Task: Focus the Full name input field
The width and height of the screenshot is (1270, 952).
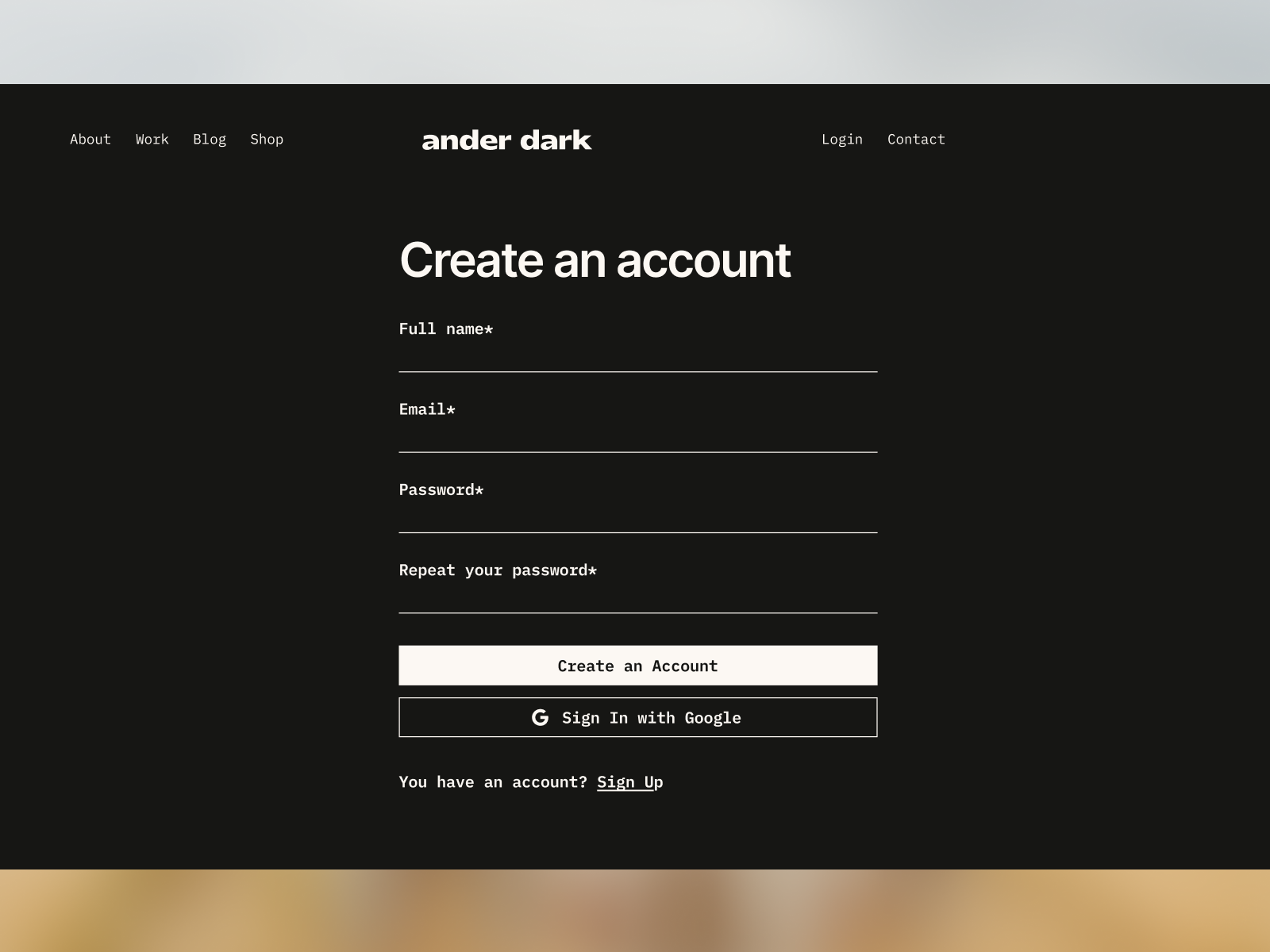Action: pos(638,357)
